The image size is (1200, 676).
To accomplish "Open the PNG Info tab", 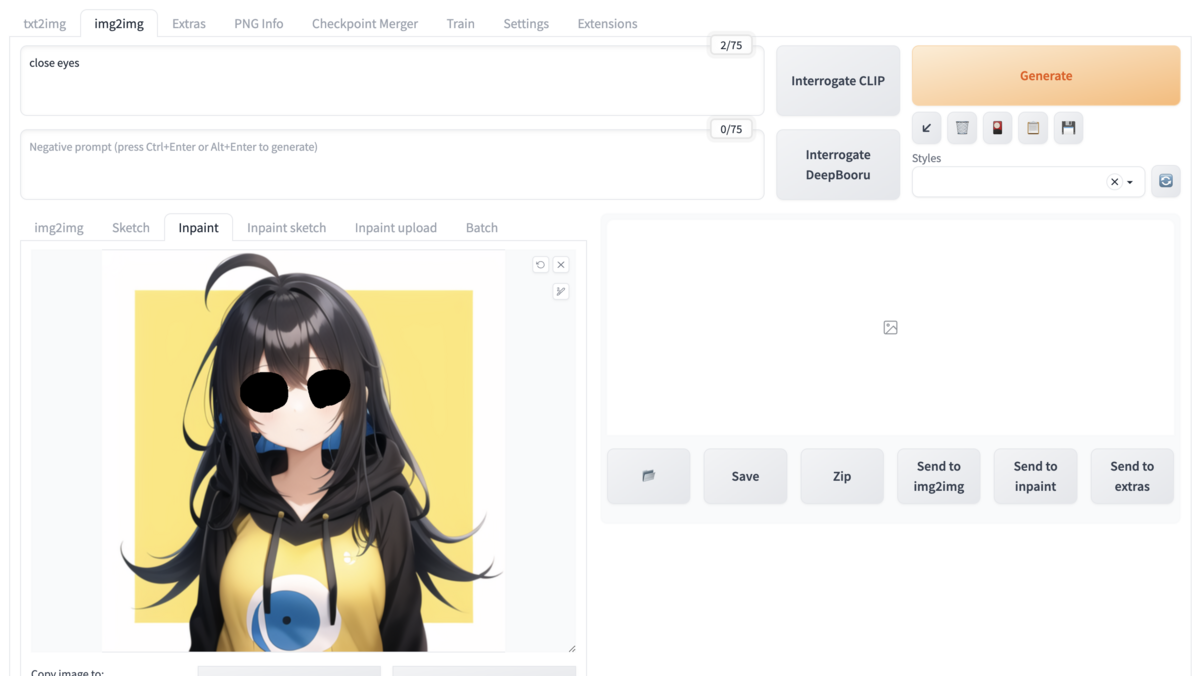I will pos(259,23).
